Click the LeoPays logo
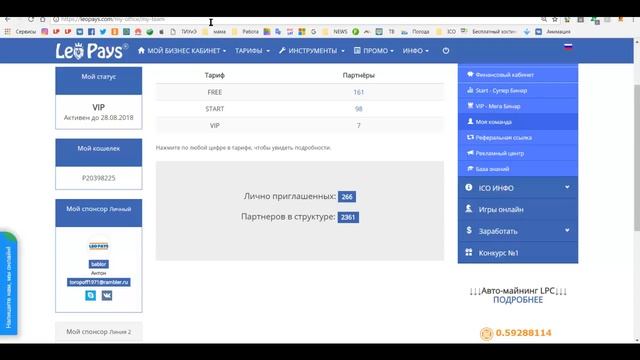This screenshot has width=640, height=360. click(91, 51)
